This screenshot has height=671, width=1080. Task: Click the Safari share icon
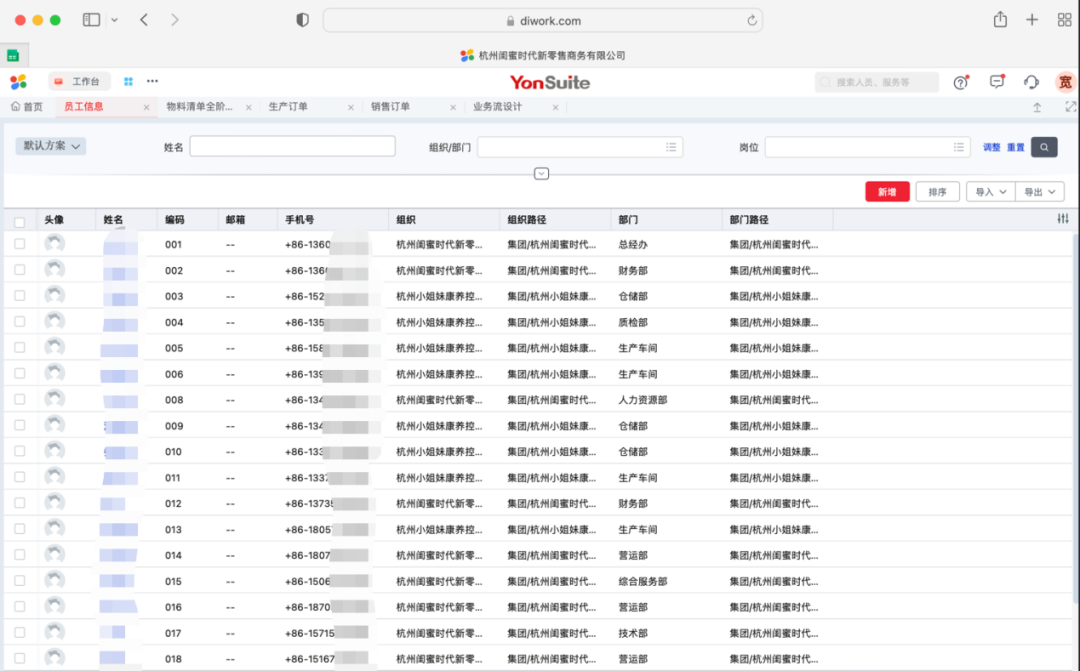1000,19
